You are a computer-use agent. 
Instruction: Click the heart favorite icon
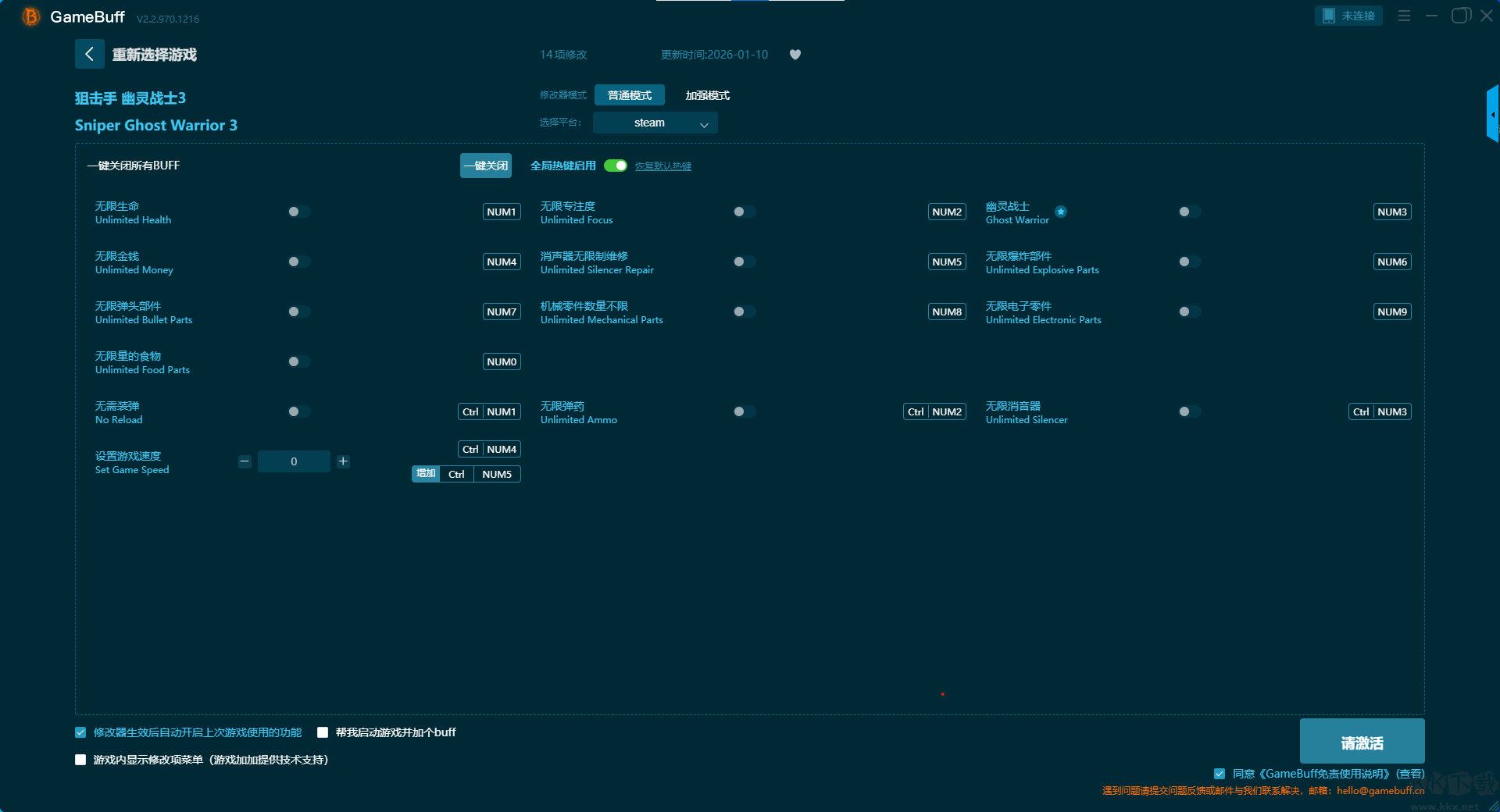(795, 55)
